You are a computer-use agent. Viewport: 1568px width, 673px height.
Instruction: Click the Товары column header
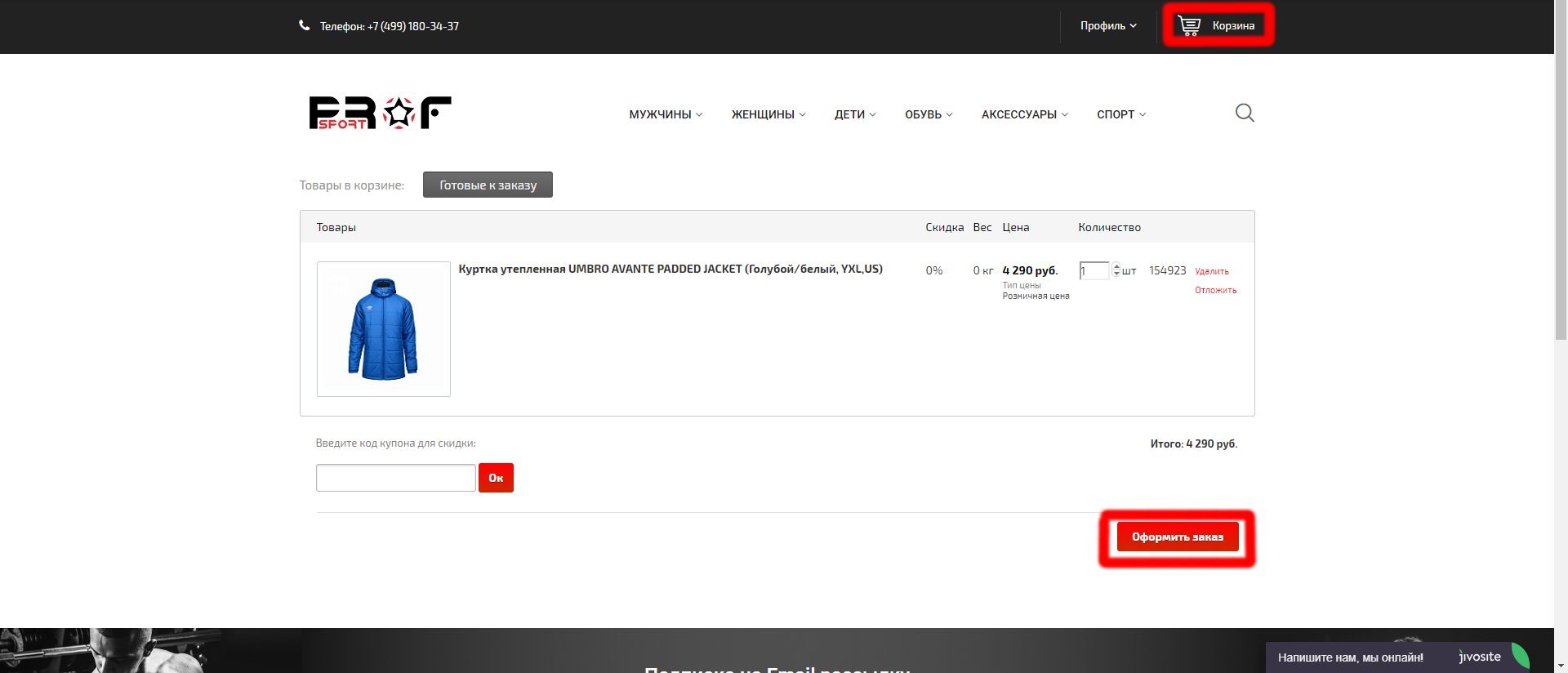tap(336, 227)
